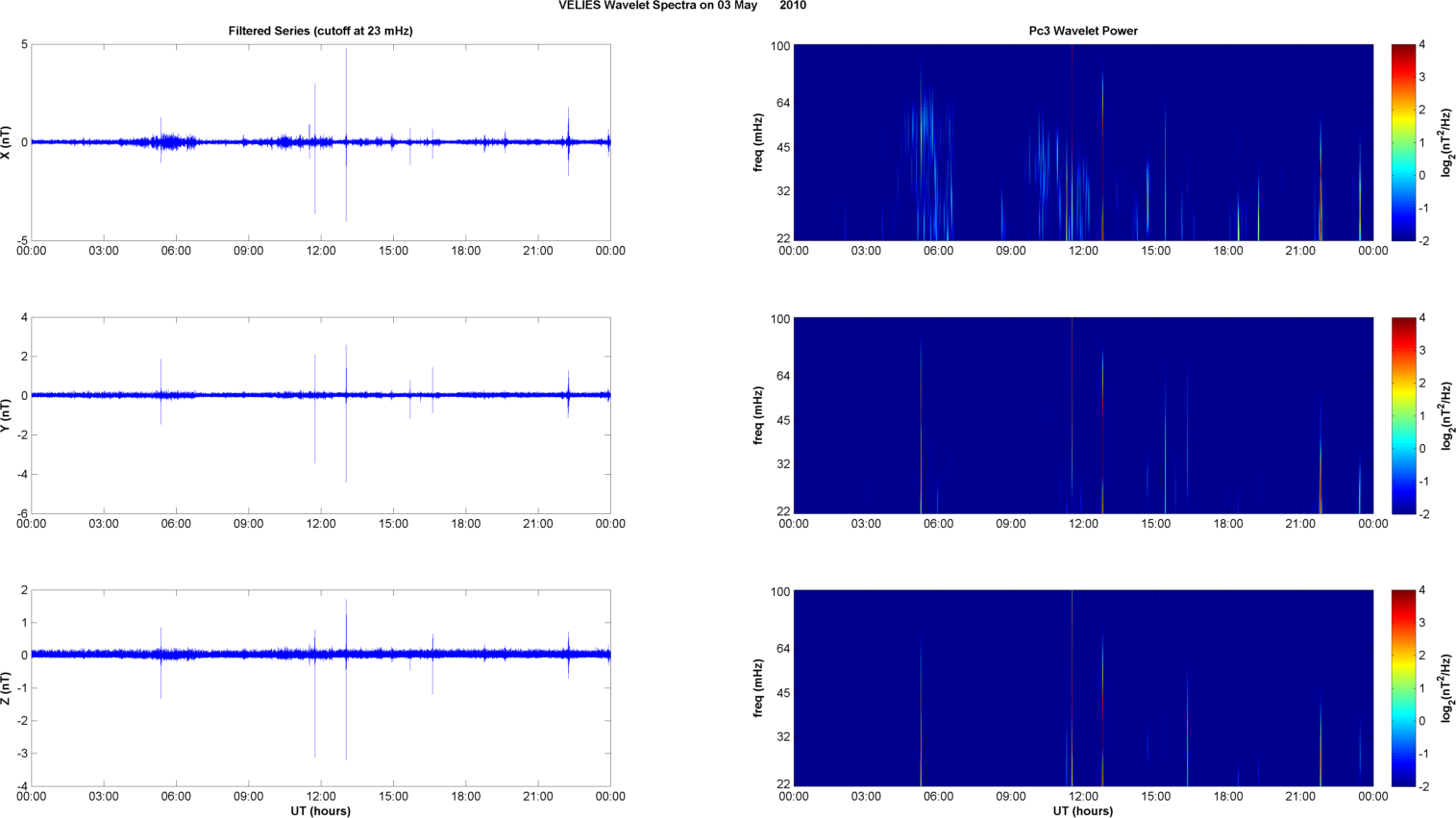Click the X (nT) axis label

pyautogui.click(x=7, y=142)
